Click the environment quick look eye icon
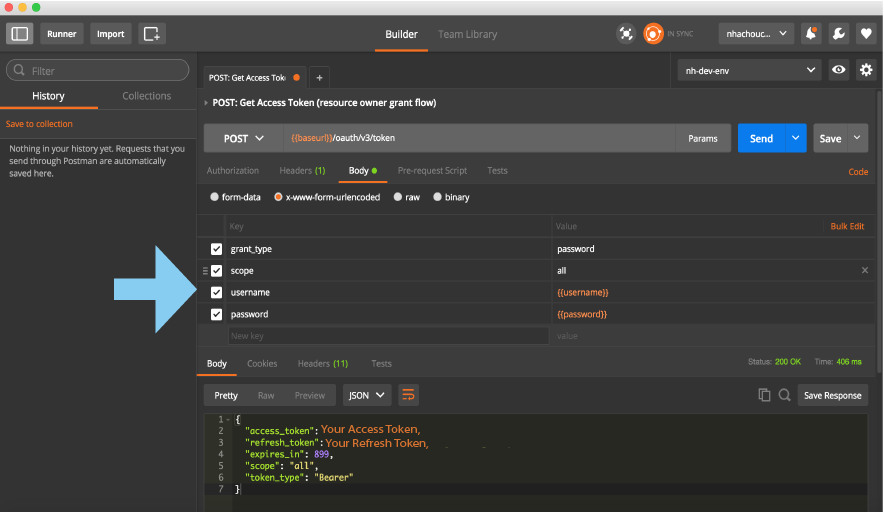 coord(839,71)
